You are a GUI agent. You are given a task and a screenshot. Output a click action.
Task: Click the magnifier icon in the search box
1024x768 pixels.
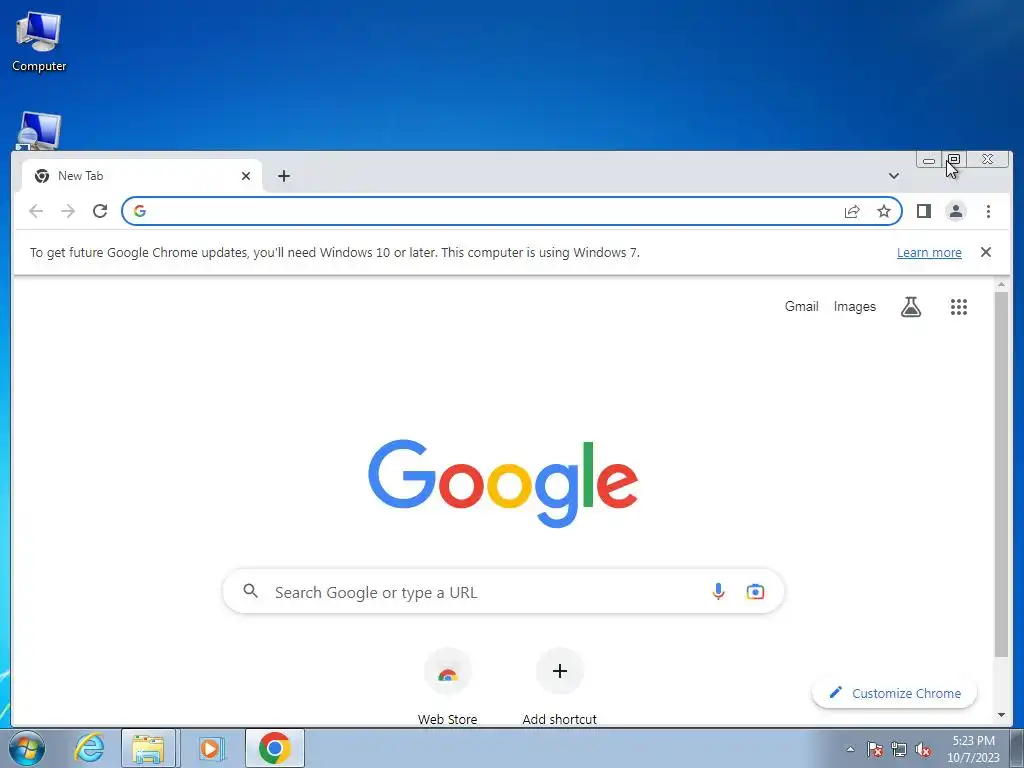[250, 591]
